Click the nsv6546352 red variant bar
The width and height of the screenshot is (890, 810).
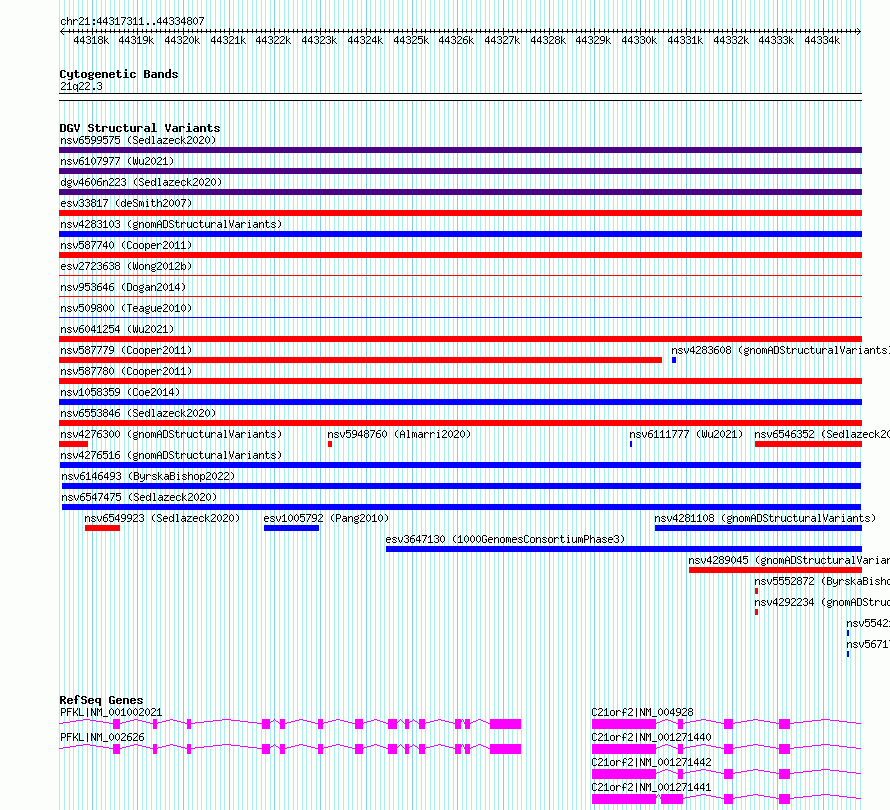808,444
